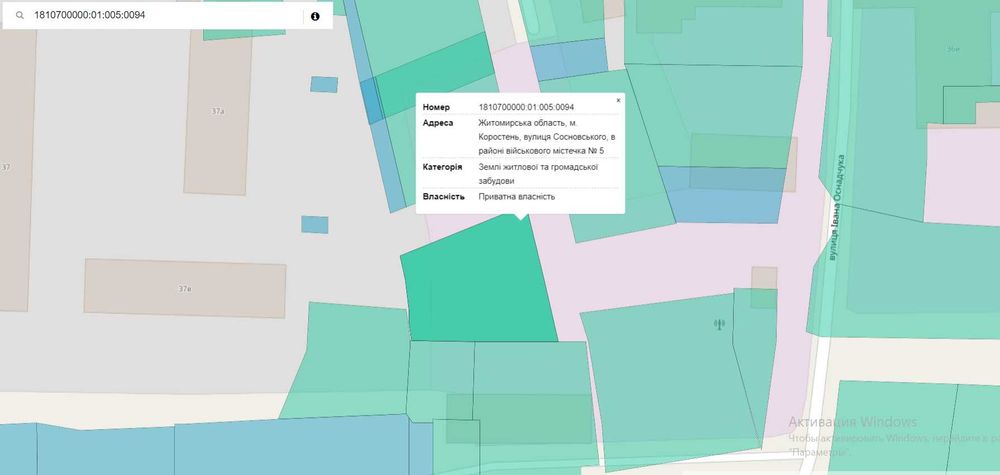Click the Житомирська область address text
The height and width of the screenshot is (475, 1000).
tap(547, 136)
